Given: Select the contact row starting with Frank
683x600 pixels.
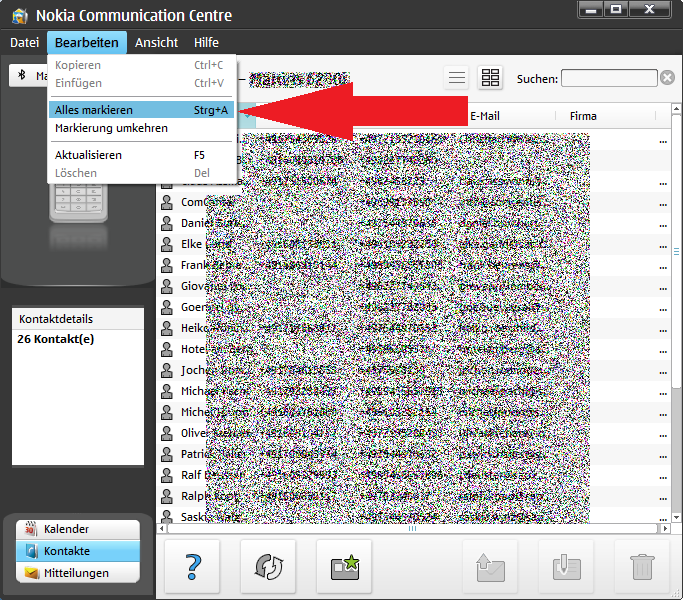Looking at the screenshot, I should pos(413,265).
